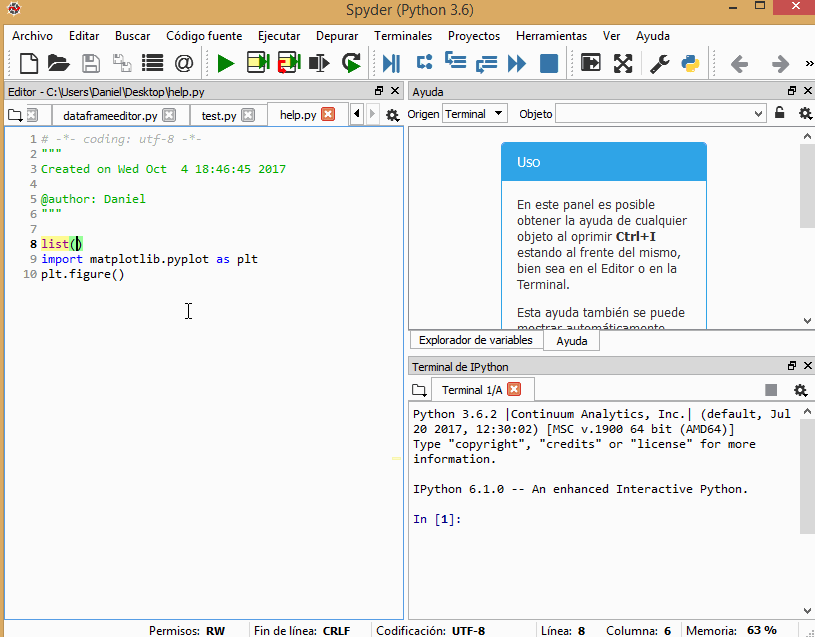Open Origen Terminal dropdown

click(475, 114)
